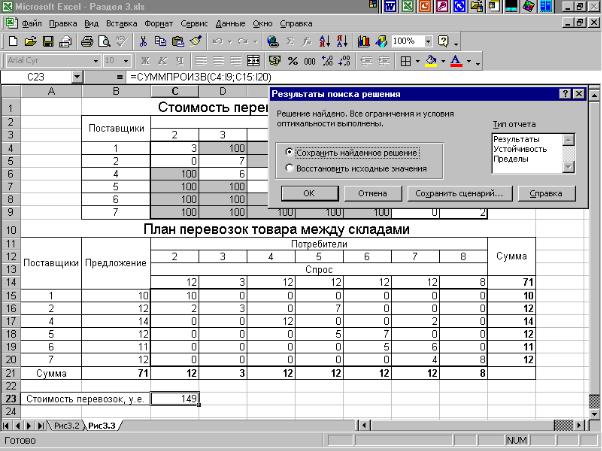Click Merge and Center icon
This screenshot has height=451, width=602.
tap(253, 61)
